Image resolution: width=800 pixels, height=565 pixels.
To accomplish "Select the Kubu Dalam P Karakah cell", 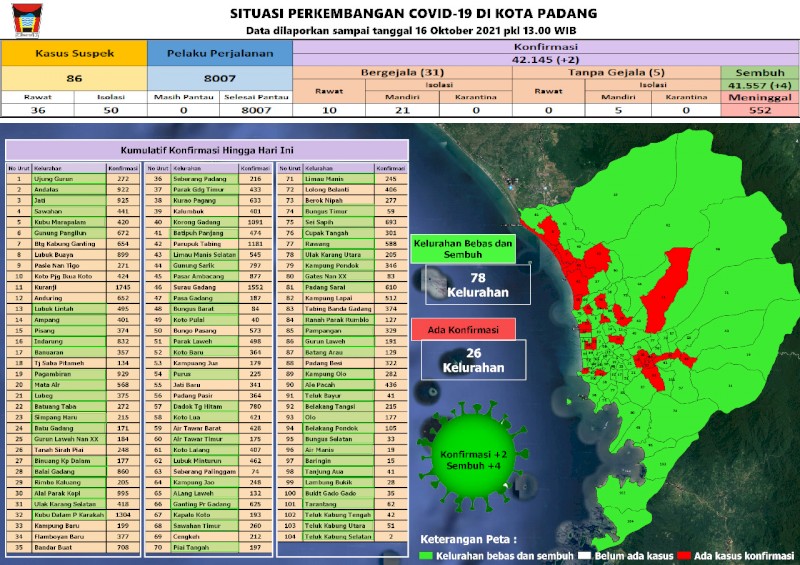I will pos(69,514).
